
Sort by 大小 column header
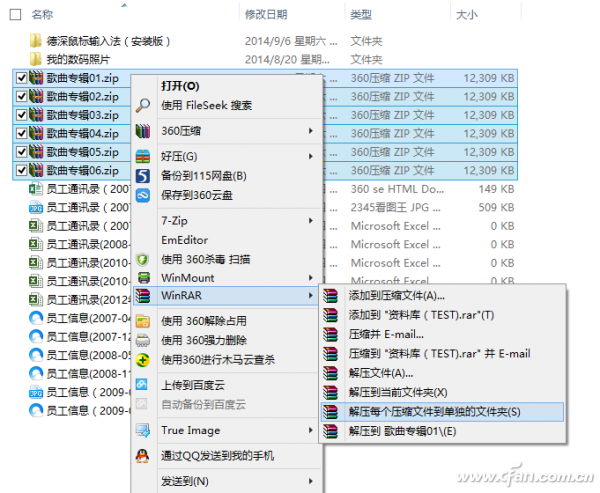coord(466,15)
